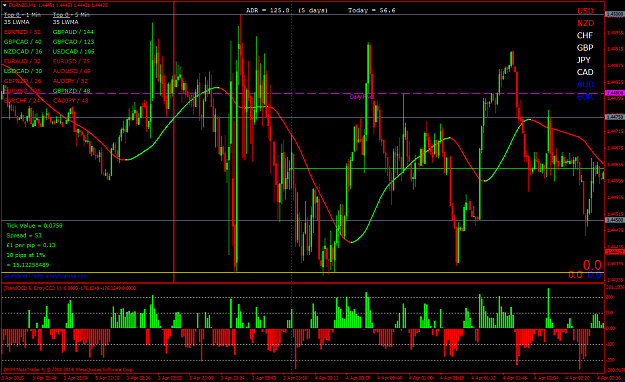The height and width of the screenshot is (382, 625).
Task: Click the 'GBPCAD / 123' row
Action: pos(73,41)
